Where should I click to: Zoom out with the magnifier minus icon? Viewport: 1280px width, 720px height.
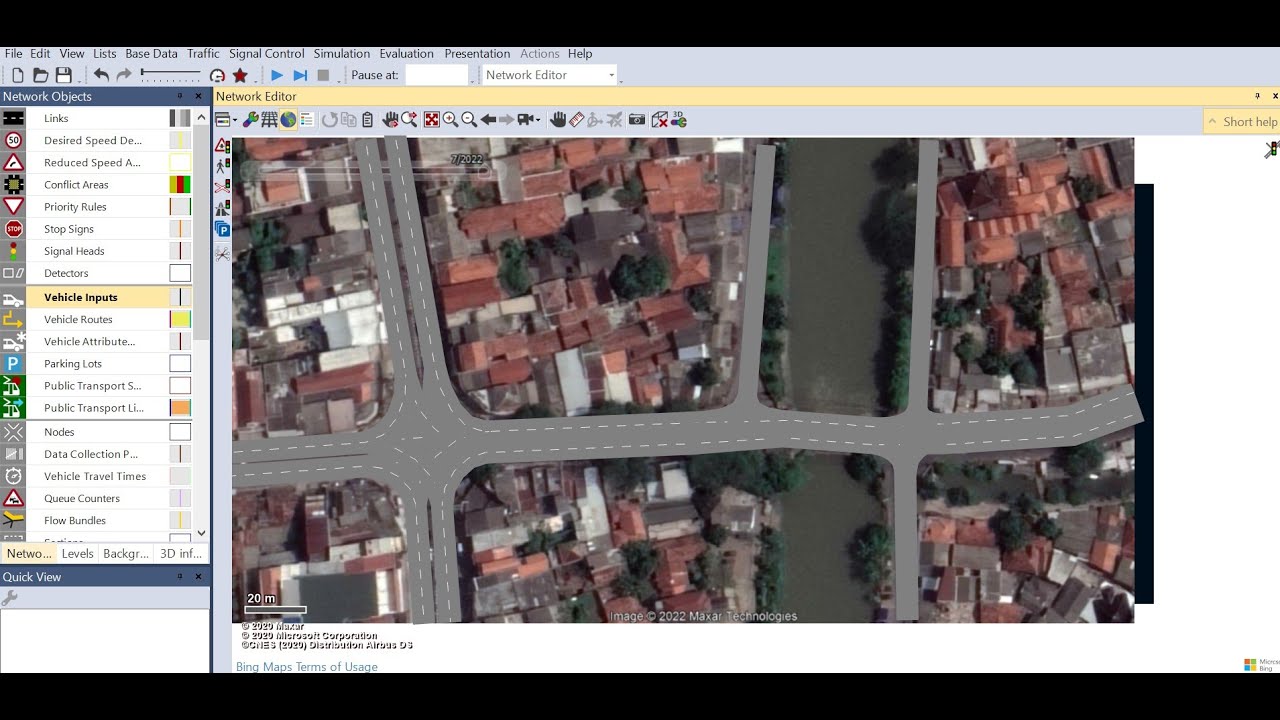click(x=469, y=120)
